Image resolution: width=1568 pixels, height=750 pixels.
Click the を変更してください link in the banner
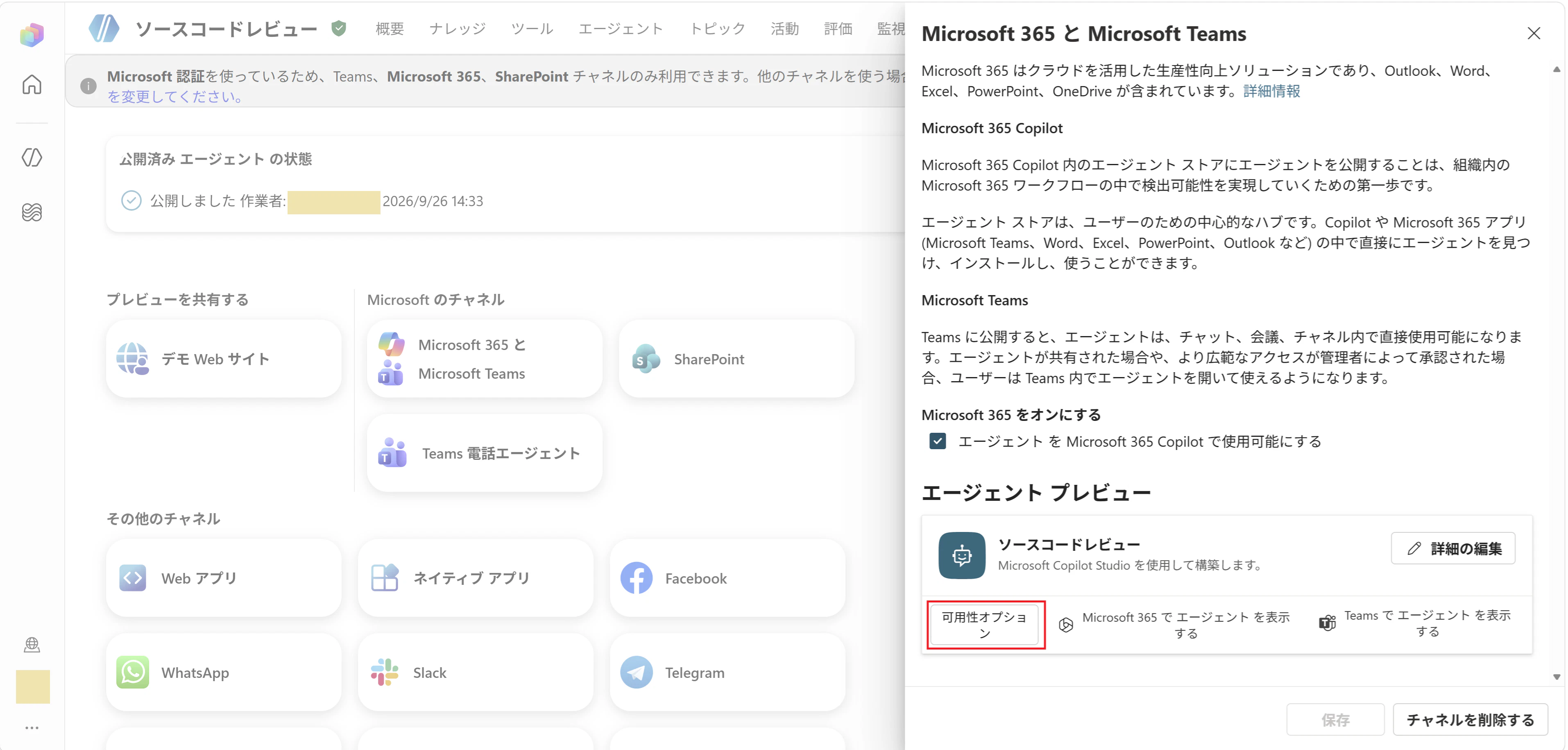click(x=174, y=97)
